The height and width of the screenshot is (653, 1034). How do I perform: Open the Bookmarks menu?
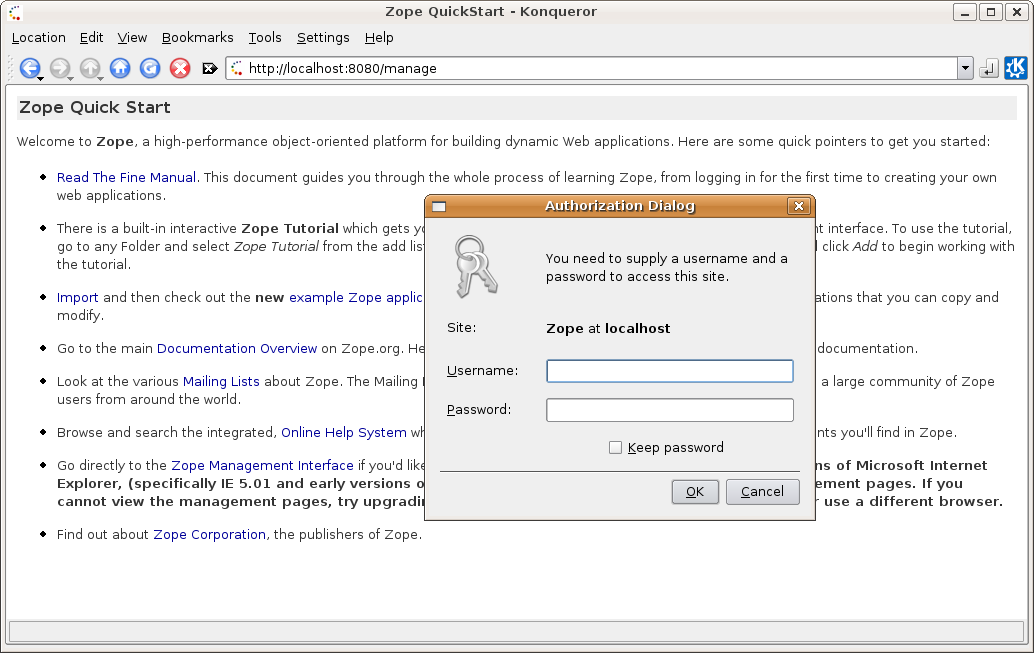click(198, 38)
